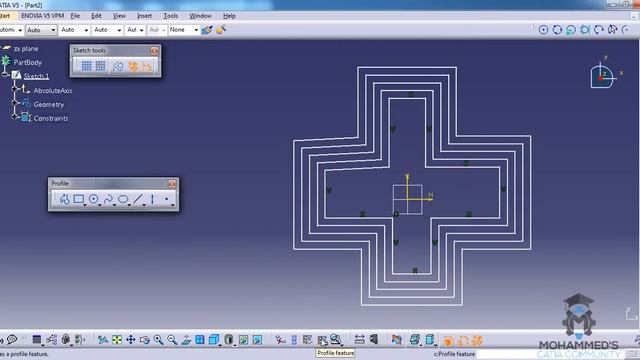Select the Axis tool in Profile
The width and height of the screenshot is (640, 360).
[152, 199]
